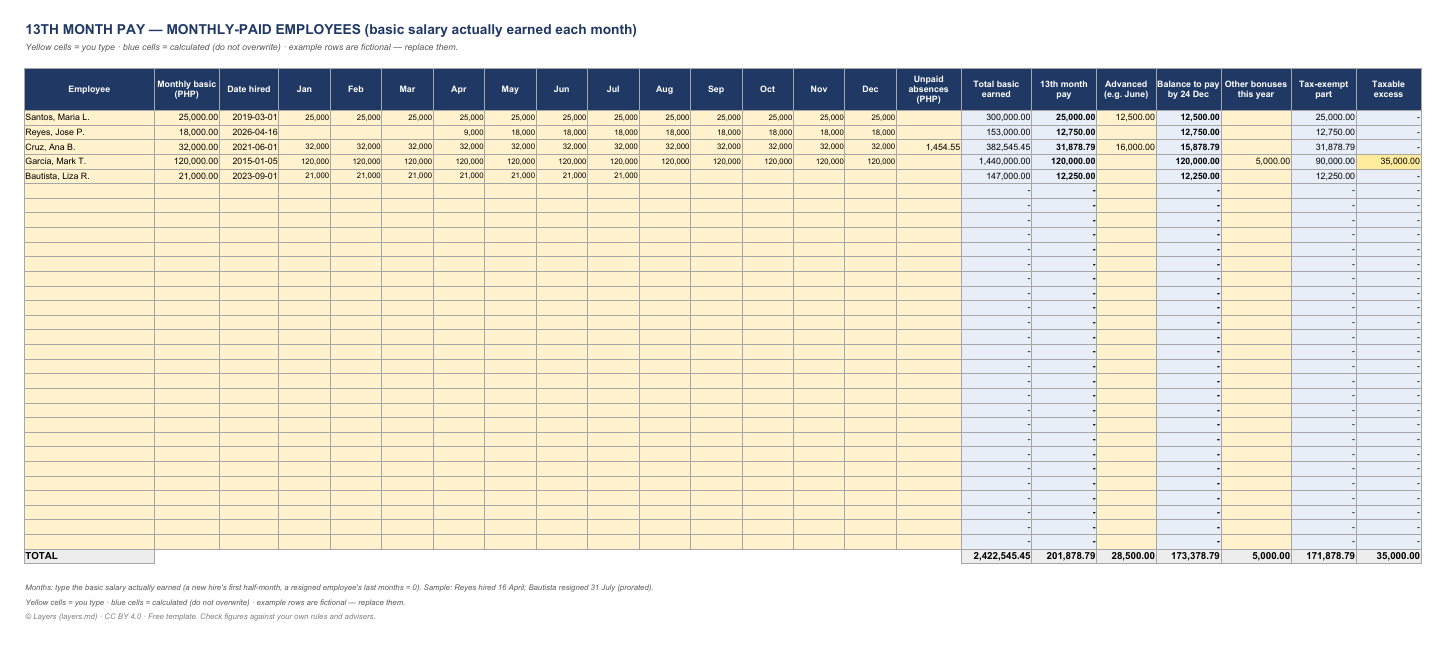The height and width of the screenshot is (645, 1446).
Task: Click total basic earned "382,545.45"
Action: (996, 146)
